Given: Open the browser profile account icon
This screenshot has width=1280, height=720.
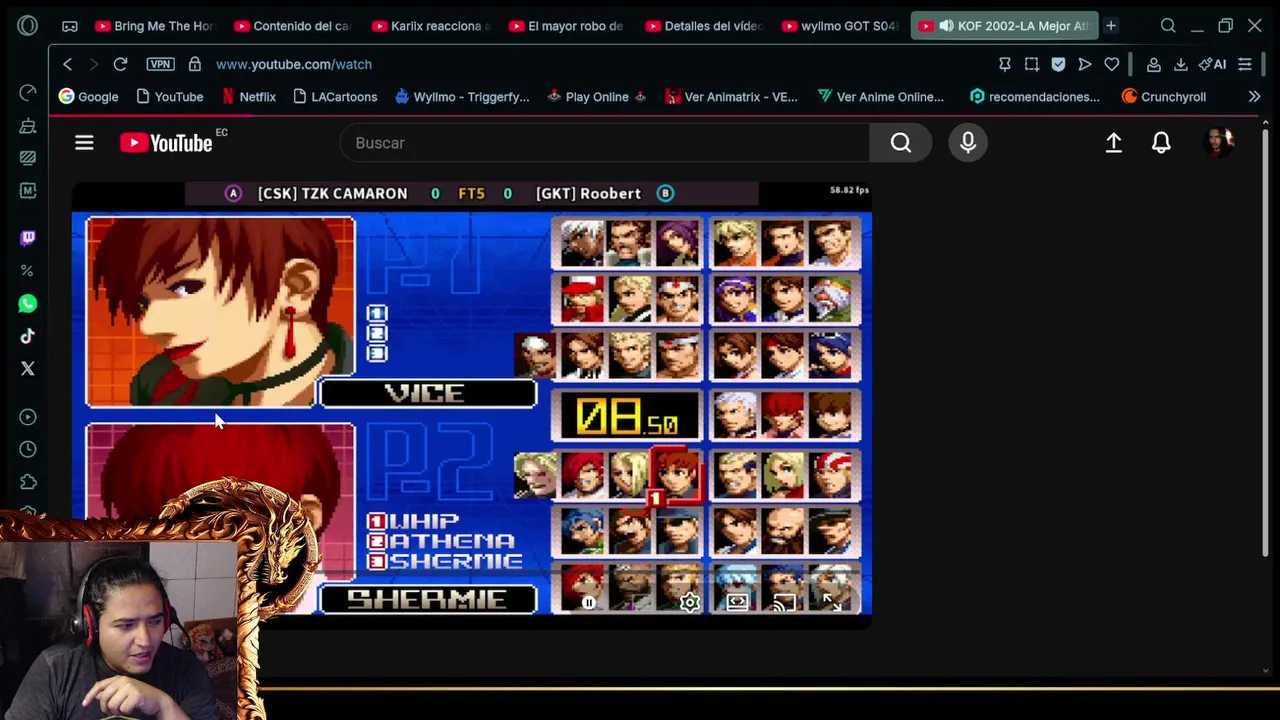Looking at the screenshot, I should tap(1153, 64).
